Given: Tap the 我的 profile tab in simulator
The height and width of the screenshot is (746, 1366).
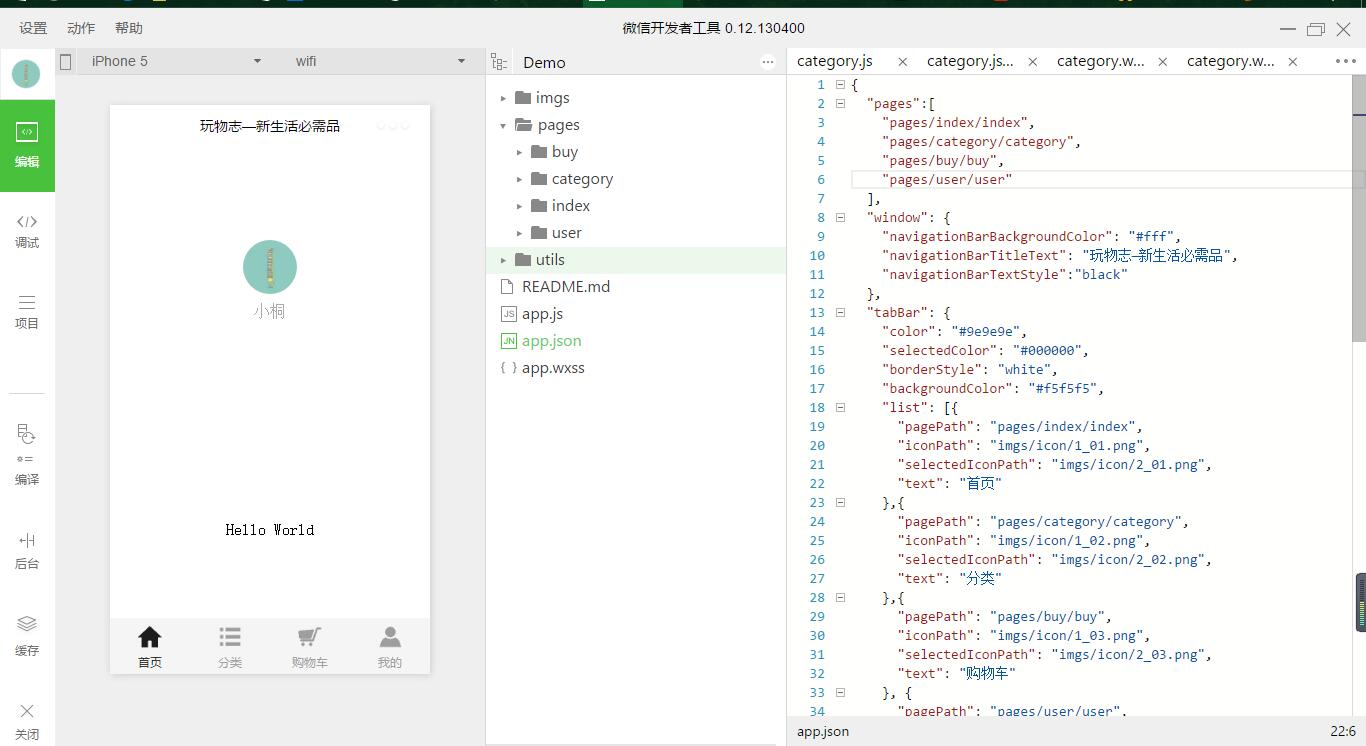Looking at the screenshot, I should point(390,647).
